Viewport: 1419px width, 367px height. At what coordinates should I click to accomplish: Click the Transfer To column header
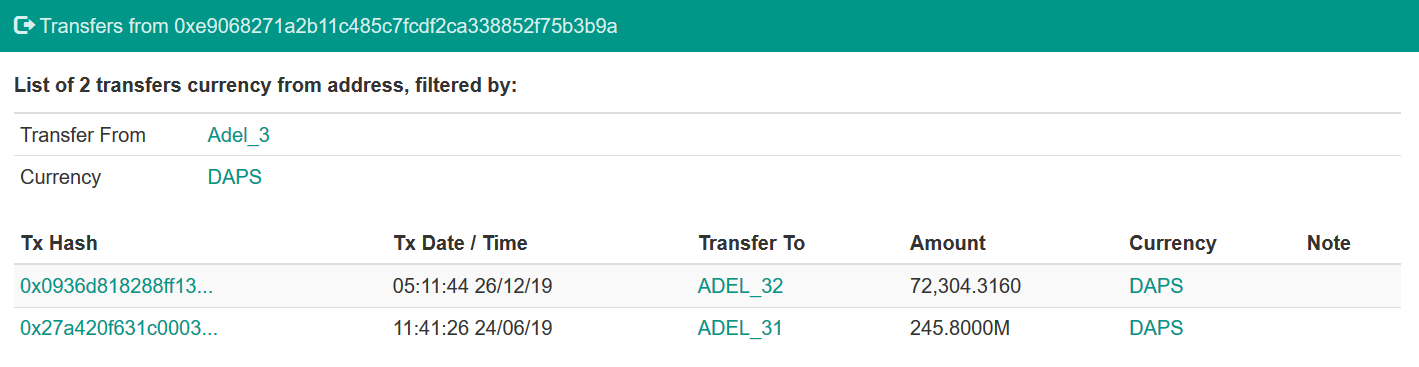751,243
